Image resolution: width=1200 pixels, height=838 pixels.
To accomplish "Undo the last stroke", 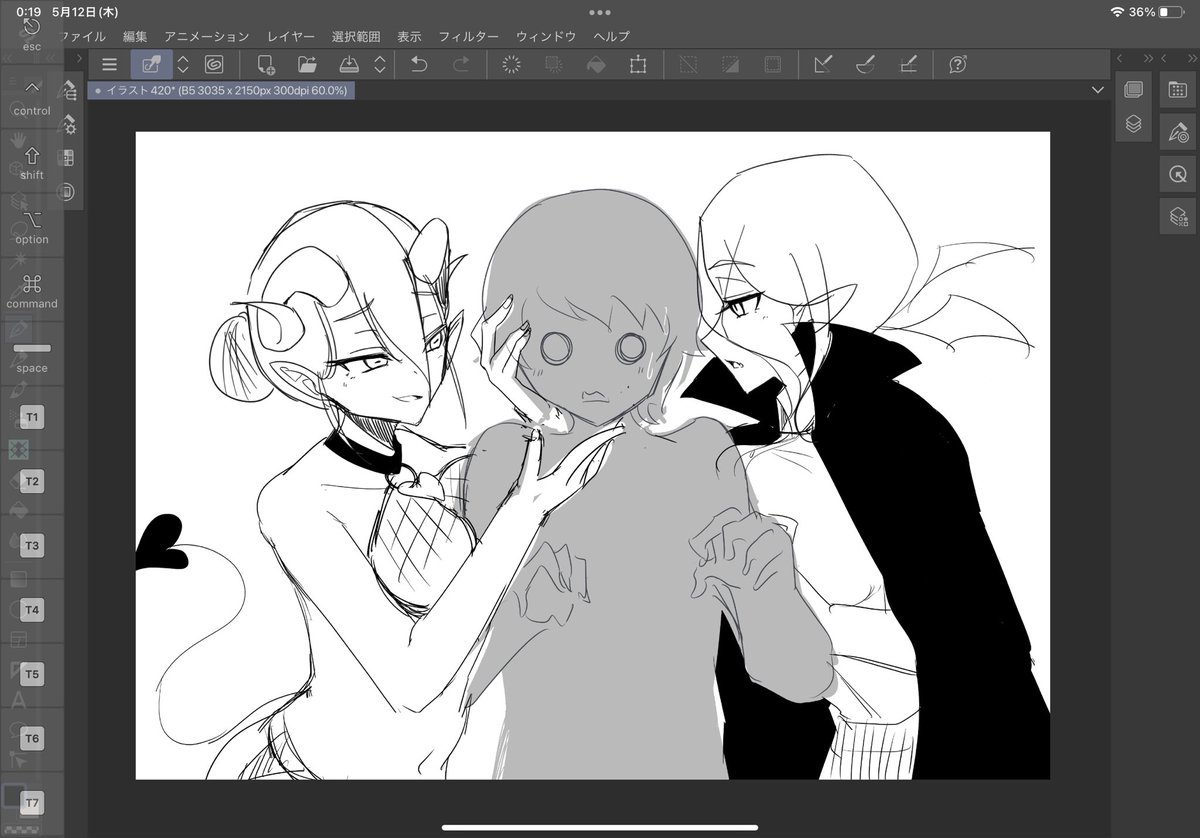I will tap(419, 65).
